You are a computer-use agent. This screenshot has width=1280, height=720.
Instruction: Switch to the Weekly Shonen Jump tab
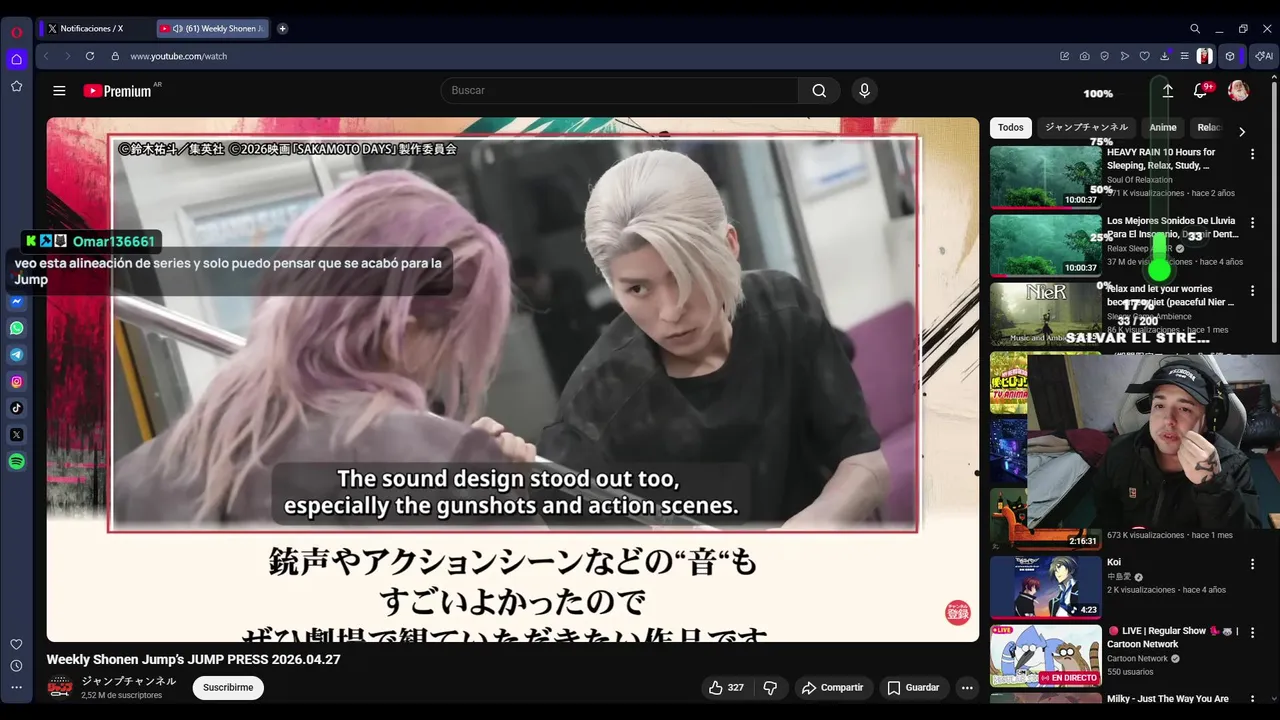[214, 29]
